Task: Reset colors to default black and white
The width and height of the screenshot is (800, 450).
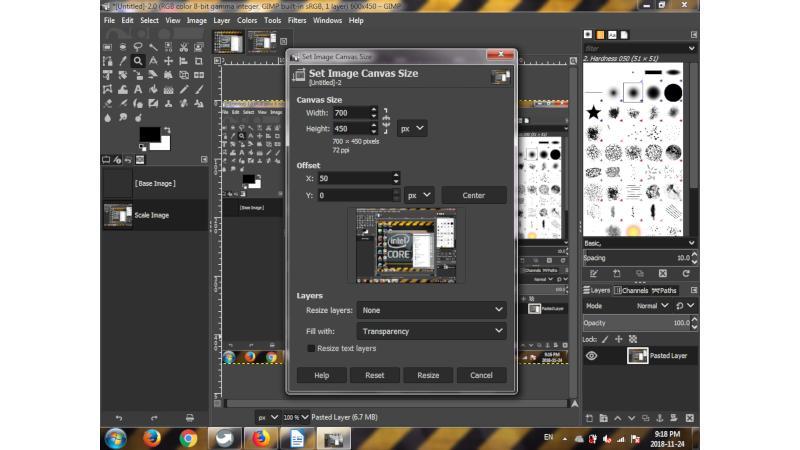Action: pos(143,147)
